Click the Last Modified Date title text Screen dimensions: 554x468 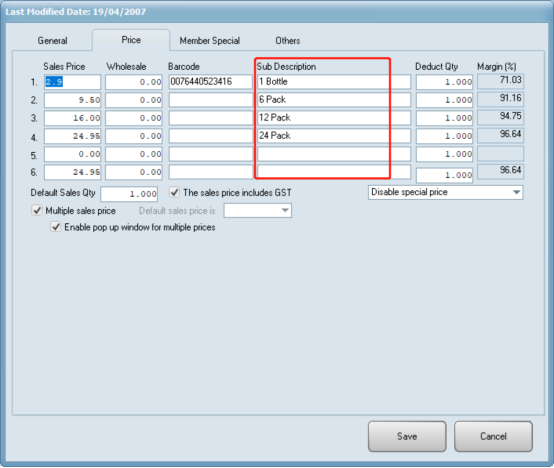[x=76, y=12]
